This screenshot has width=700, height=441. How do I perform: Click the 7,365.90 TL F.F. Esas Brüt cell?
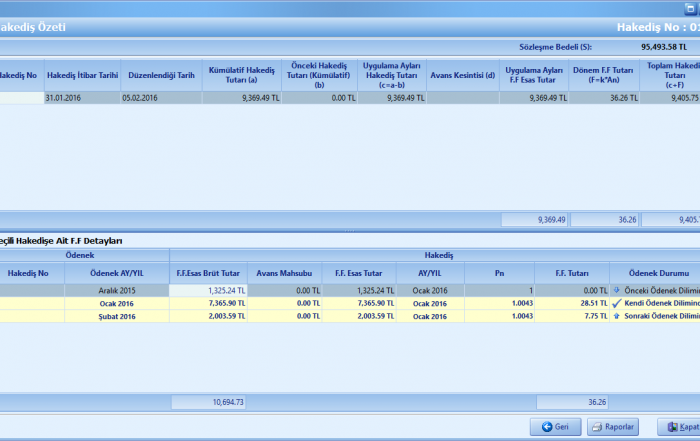click(210, 302)
